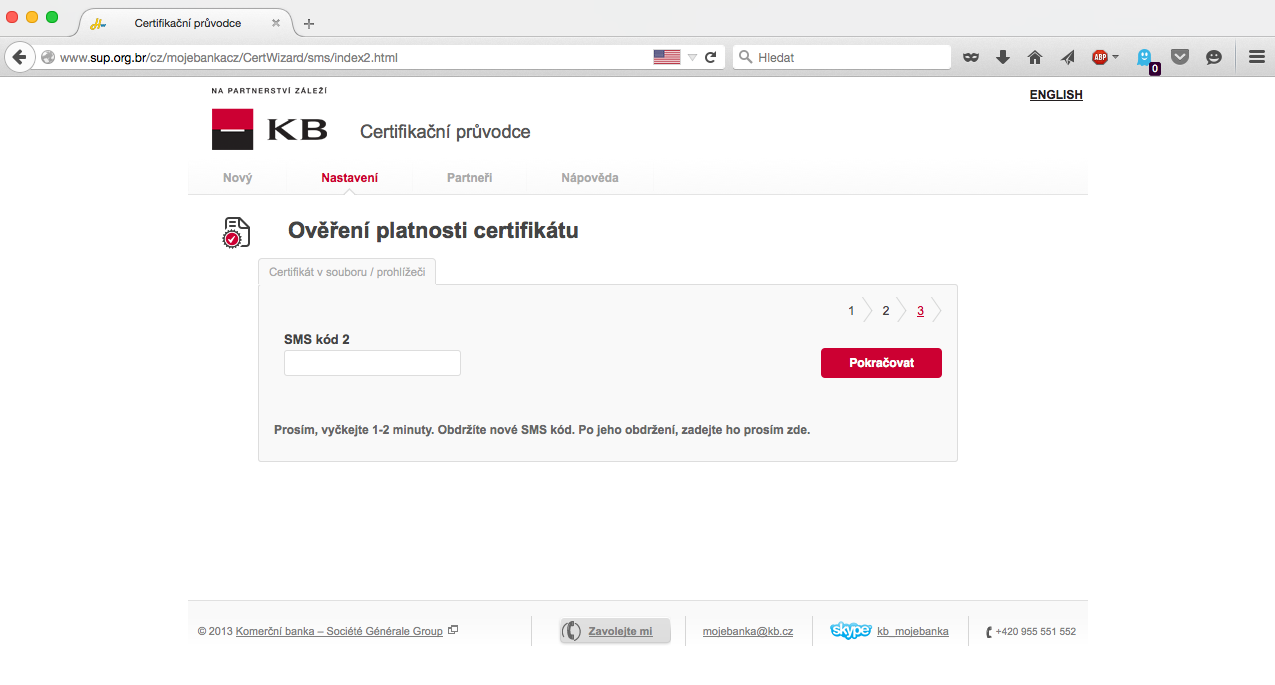Click the URL address bar

(350, 57)
